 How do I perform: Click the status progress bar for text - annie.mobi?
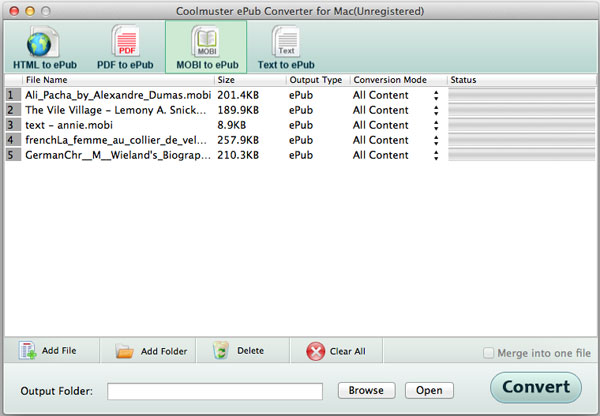click(522, 125)
